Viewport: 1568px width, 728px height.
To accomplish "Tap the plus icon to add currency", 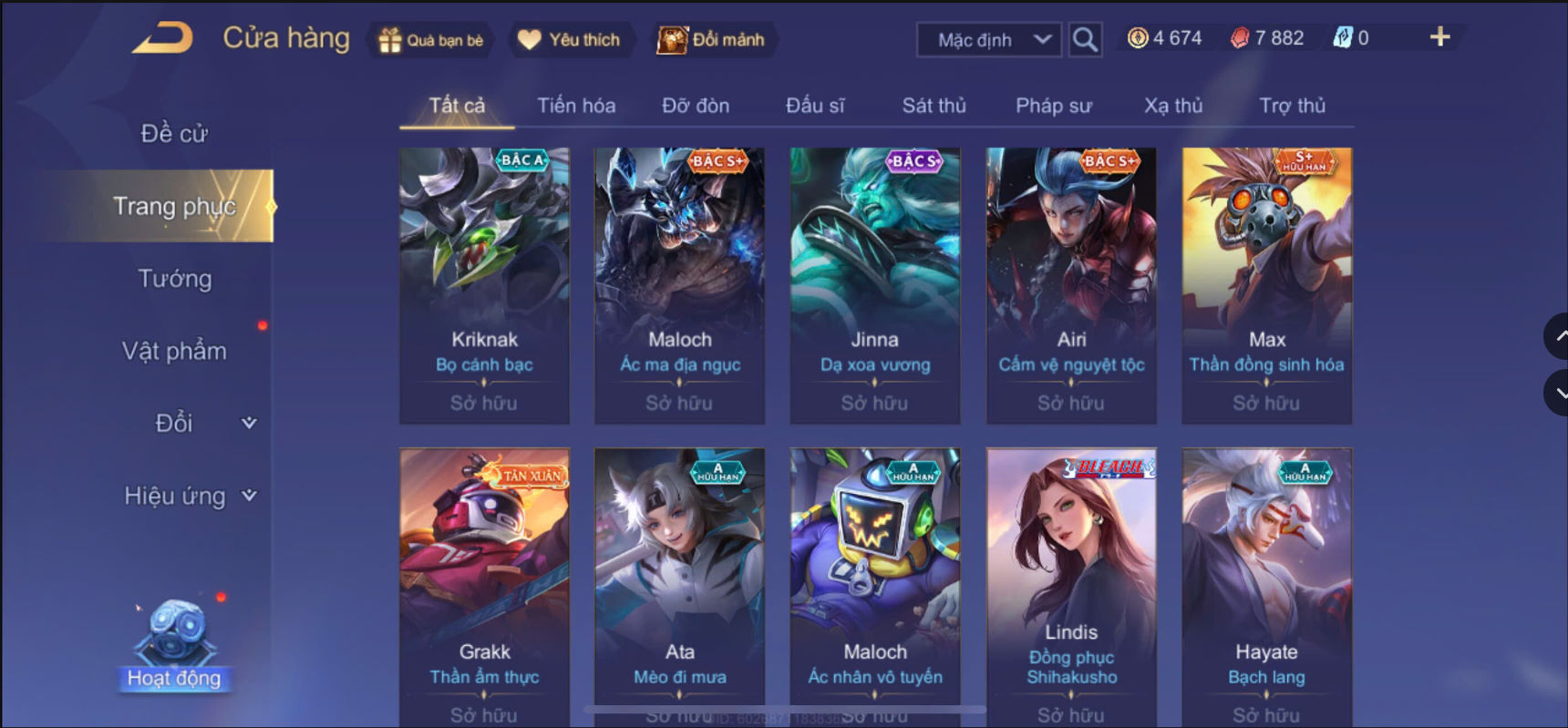I will (x=1439, y=37).
